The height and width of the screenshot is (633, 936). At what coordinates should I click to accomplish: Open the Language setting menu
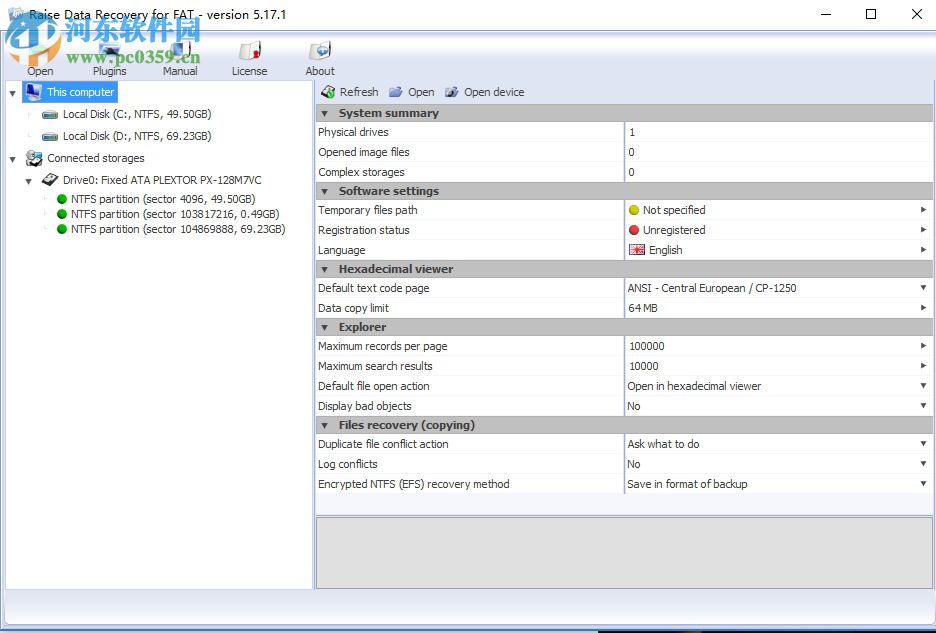coord(923,250)
